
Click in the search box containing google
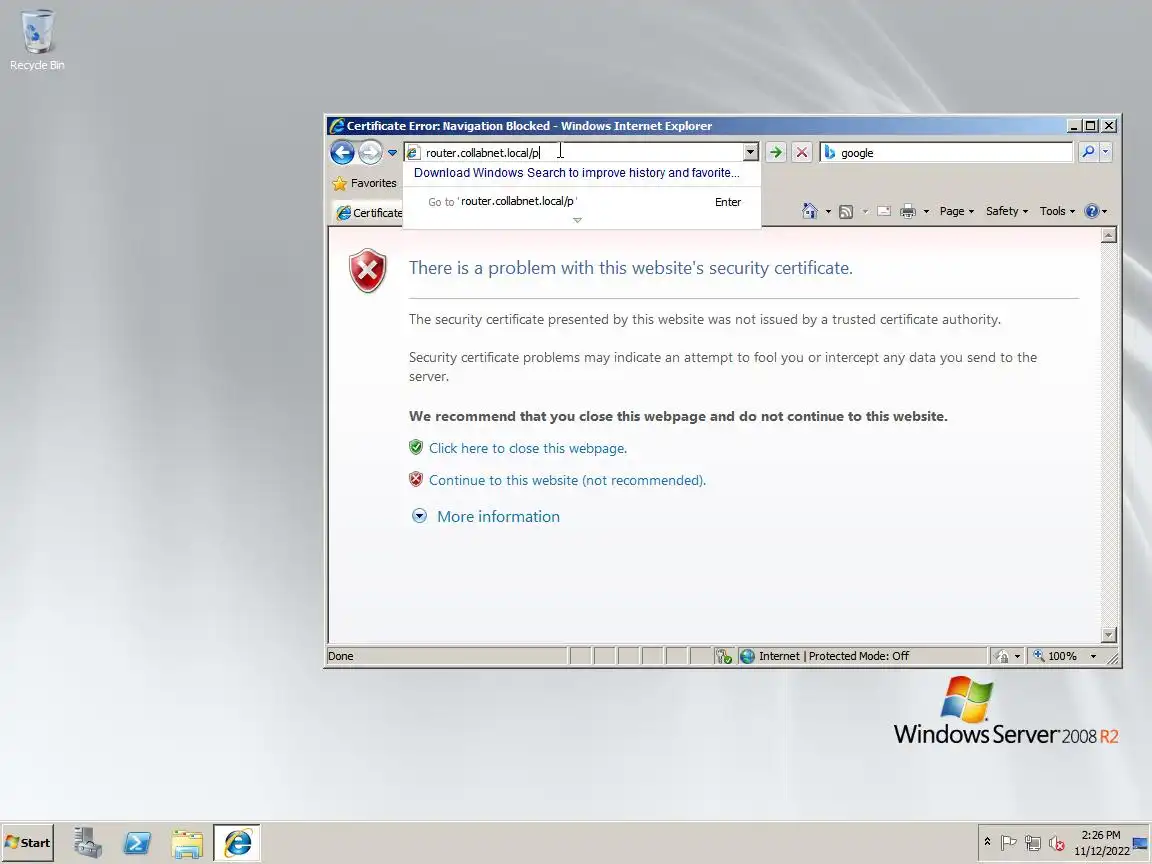pyautogui.click(x=955, y=153)
